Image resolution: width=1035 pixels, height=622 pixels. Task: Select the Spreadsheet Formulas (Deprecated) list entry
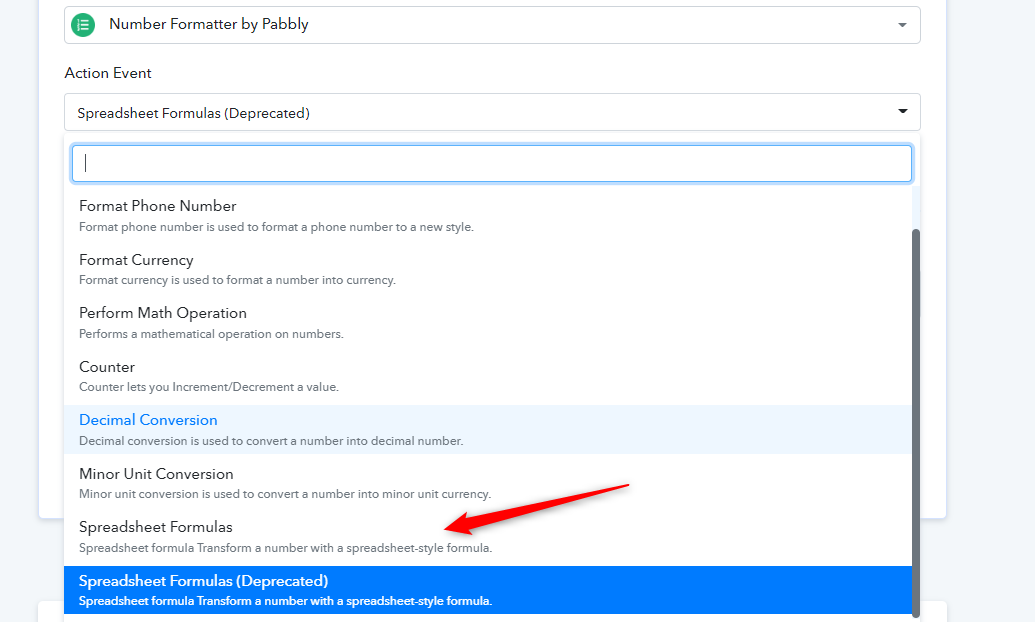[203, 581]
